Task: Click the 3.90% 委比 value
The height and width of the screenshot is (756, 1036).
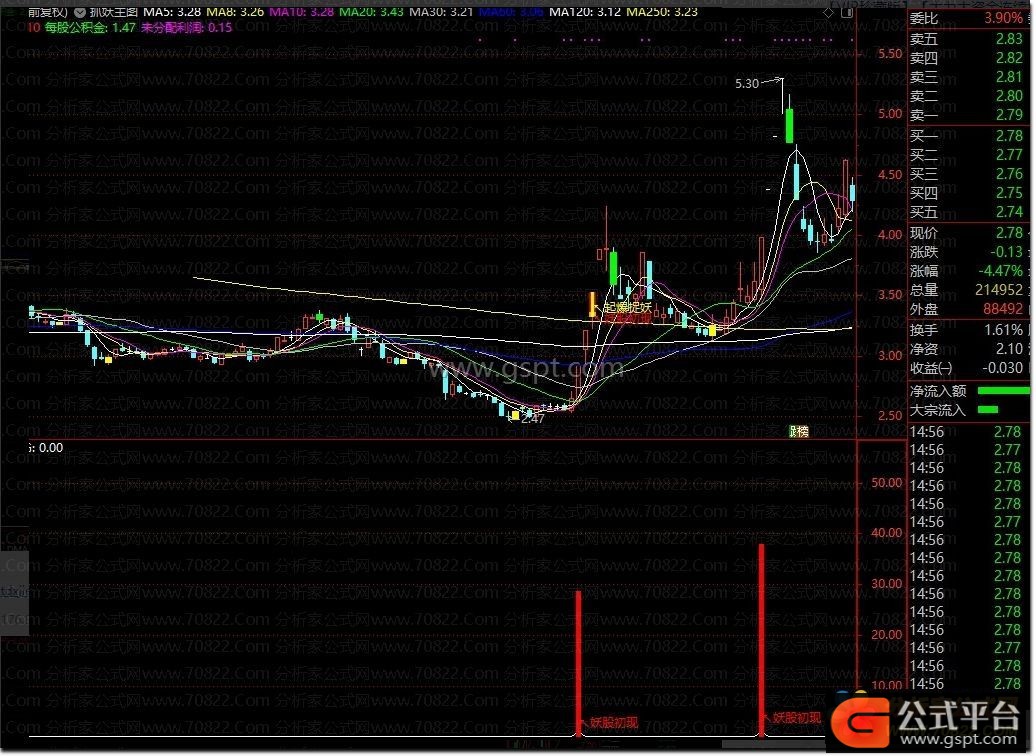Action: click(x=1003, y=19)
